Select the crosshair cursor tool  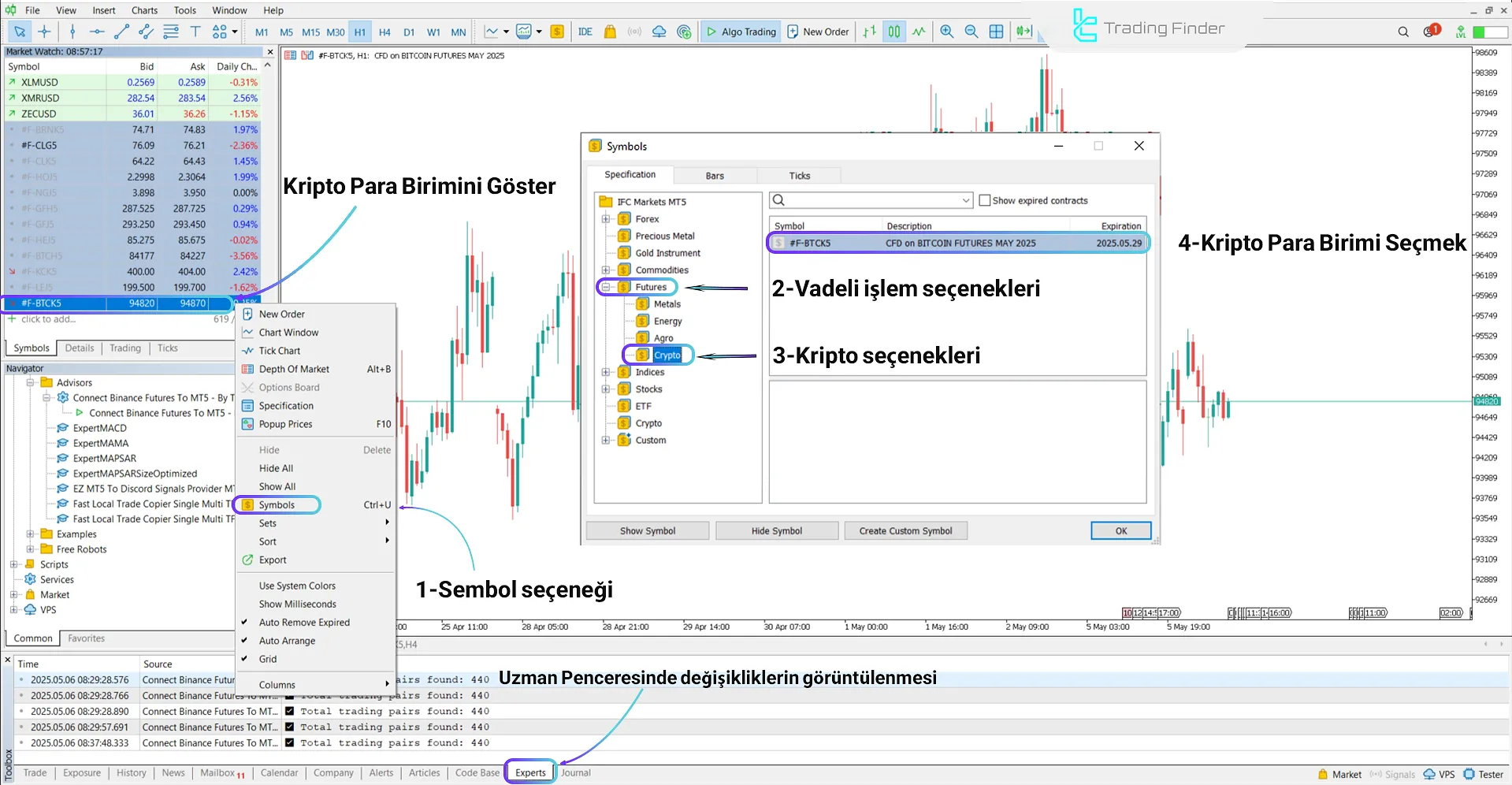pyautogui.click(x=44, y=32)
